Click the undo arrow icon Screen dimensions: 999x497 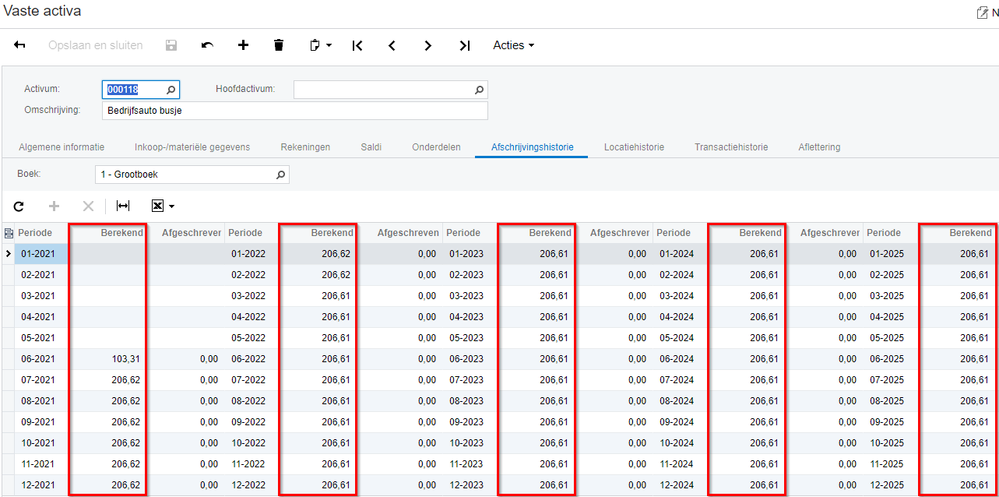207,45
